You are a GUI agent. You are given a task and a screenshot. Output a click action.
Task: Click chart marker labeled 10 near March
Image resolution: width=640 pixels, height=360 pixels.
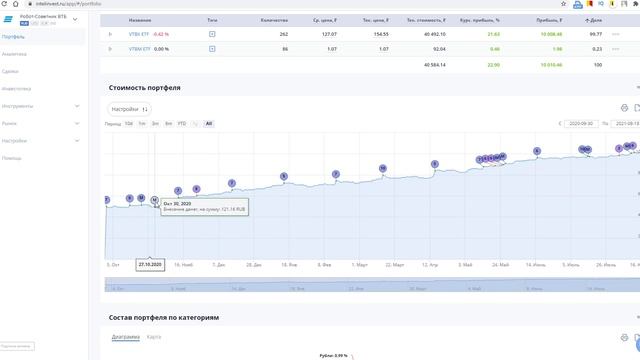point(382,168)
